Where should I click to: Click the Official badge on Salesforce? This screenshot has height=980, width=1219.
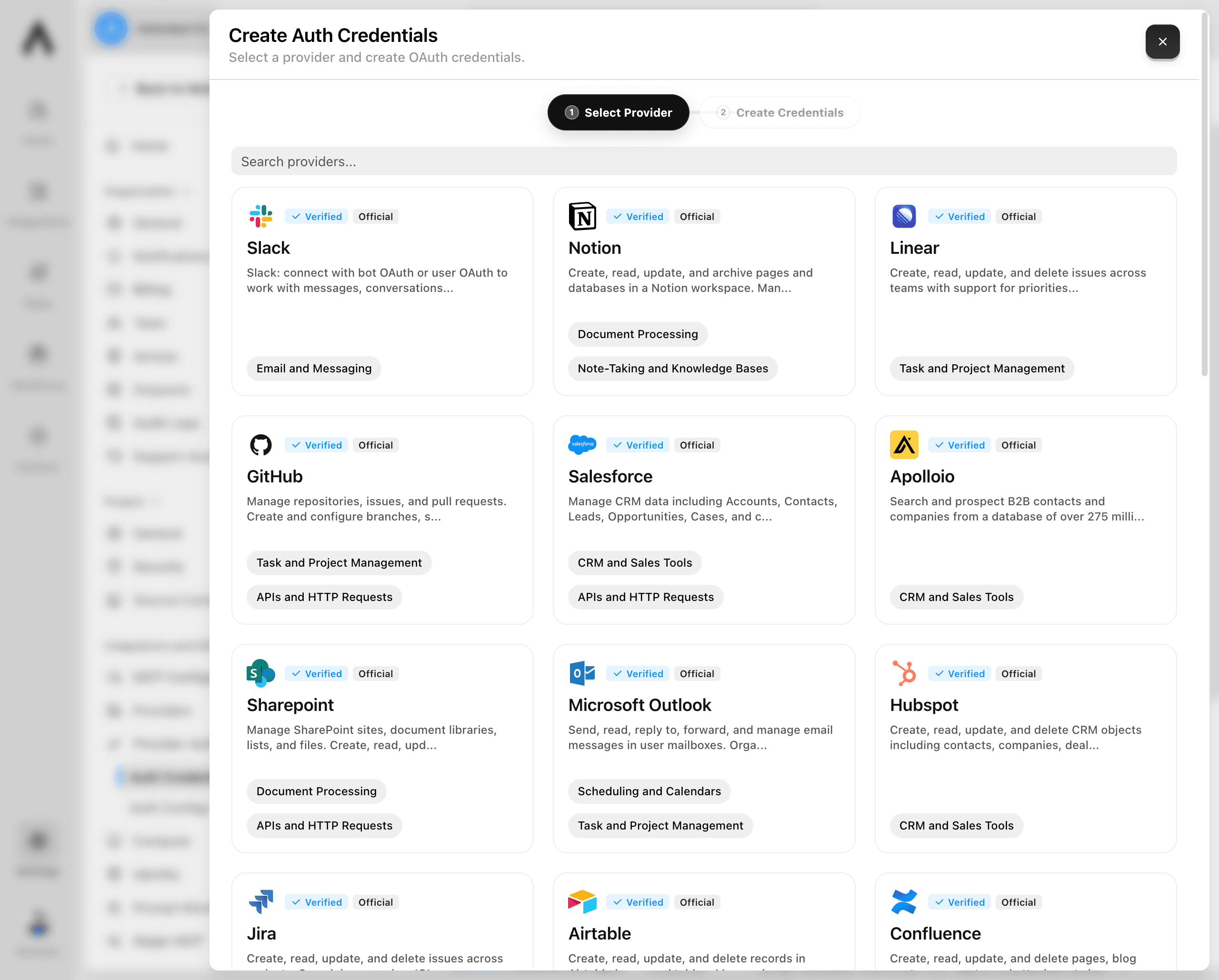tap(696, 444)
